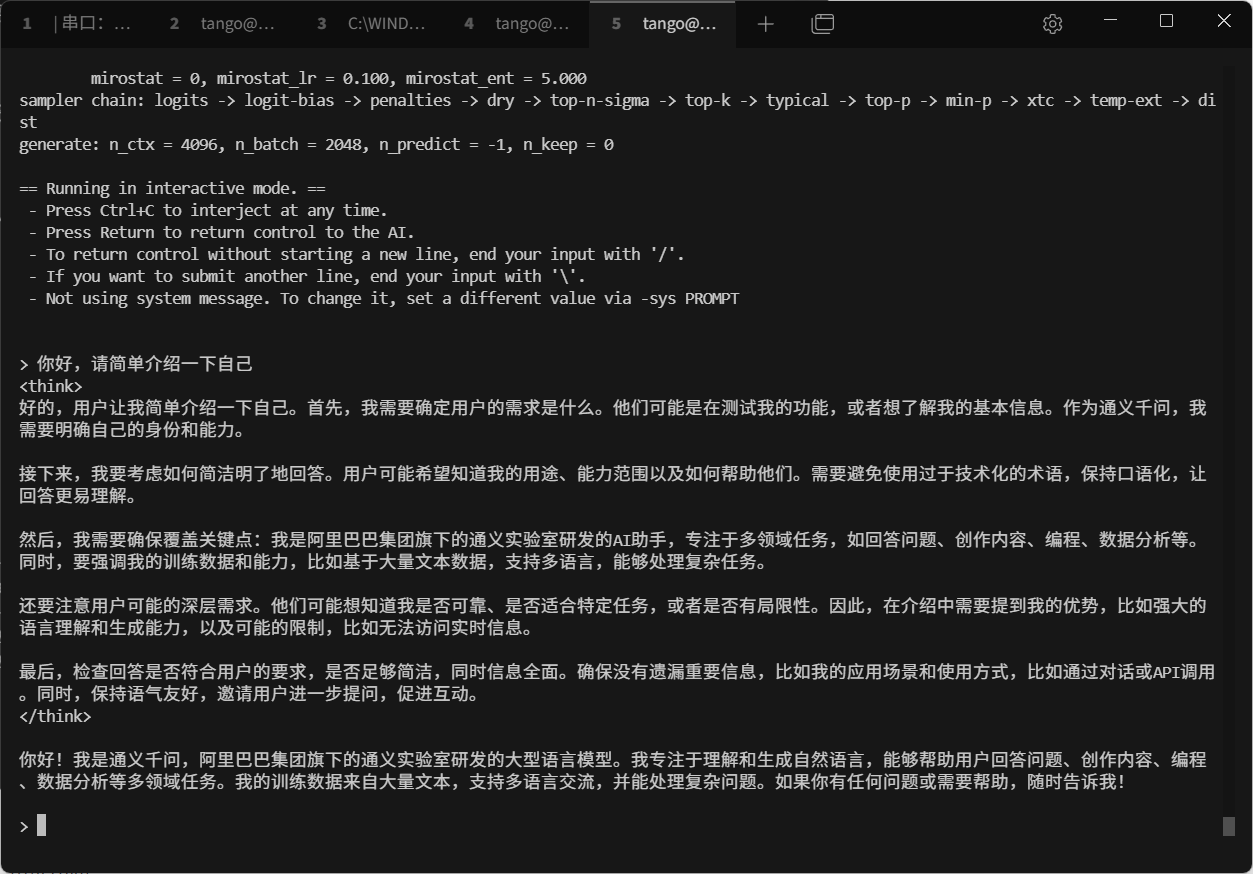
Task: Click the line starting 'sampler chain: logits'
Action: pos(617,111)
